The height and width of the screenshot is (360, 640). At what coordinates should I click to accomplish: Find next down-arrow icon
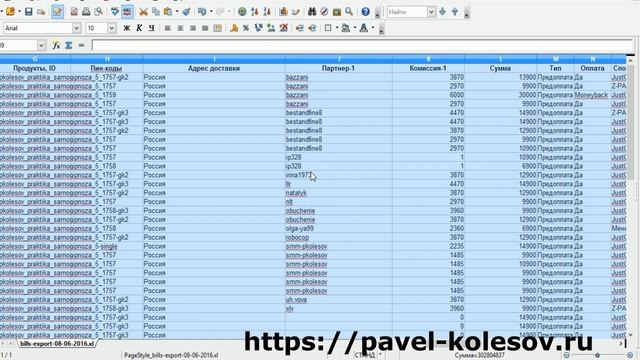pos(442,12)
